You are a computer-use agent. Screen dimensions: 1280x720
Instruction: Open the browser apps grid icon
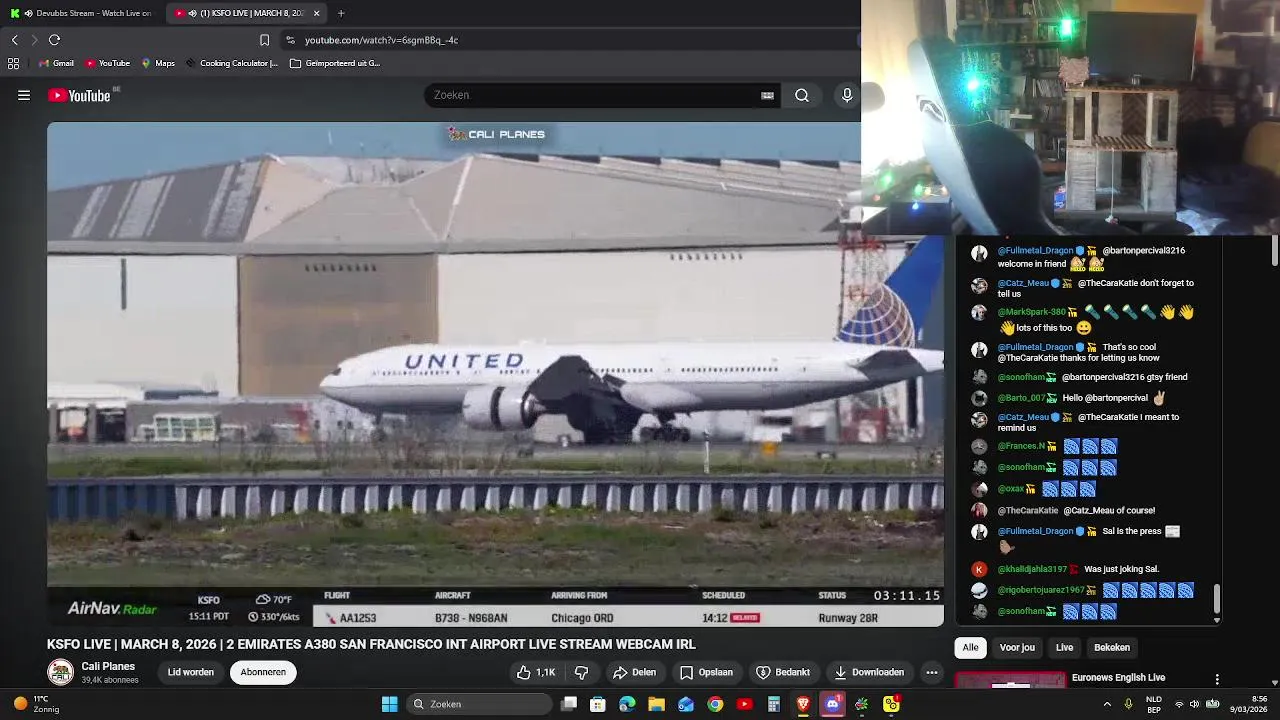[x=13, y=63]
